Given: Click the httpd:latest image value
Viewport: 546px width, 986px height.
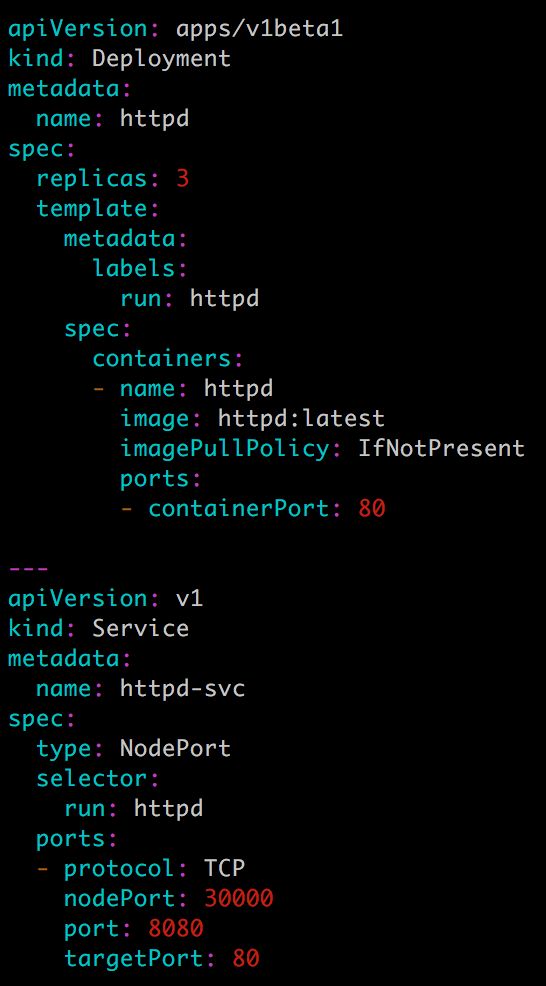Looking at the screenshot, I should coord(301,418).
